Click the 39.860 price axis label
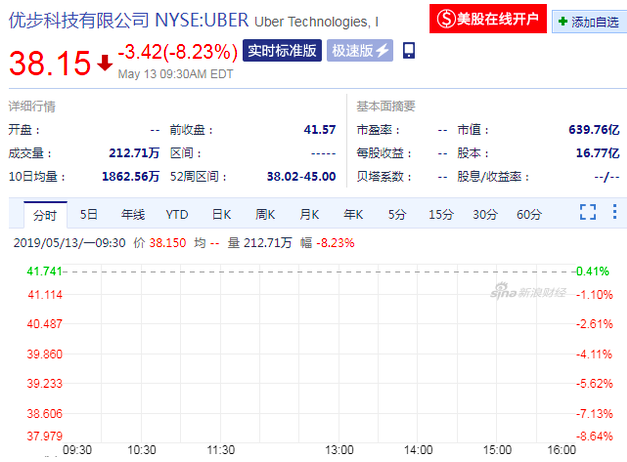 tap(44, 354)
